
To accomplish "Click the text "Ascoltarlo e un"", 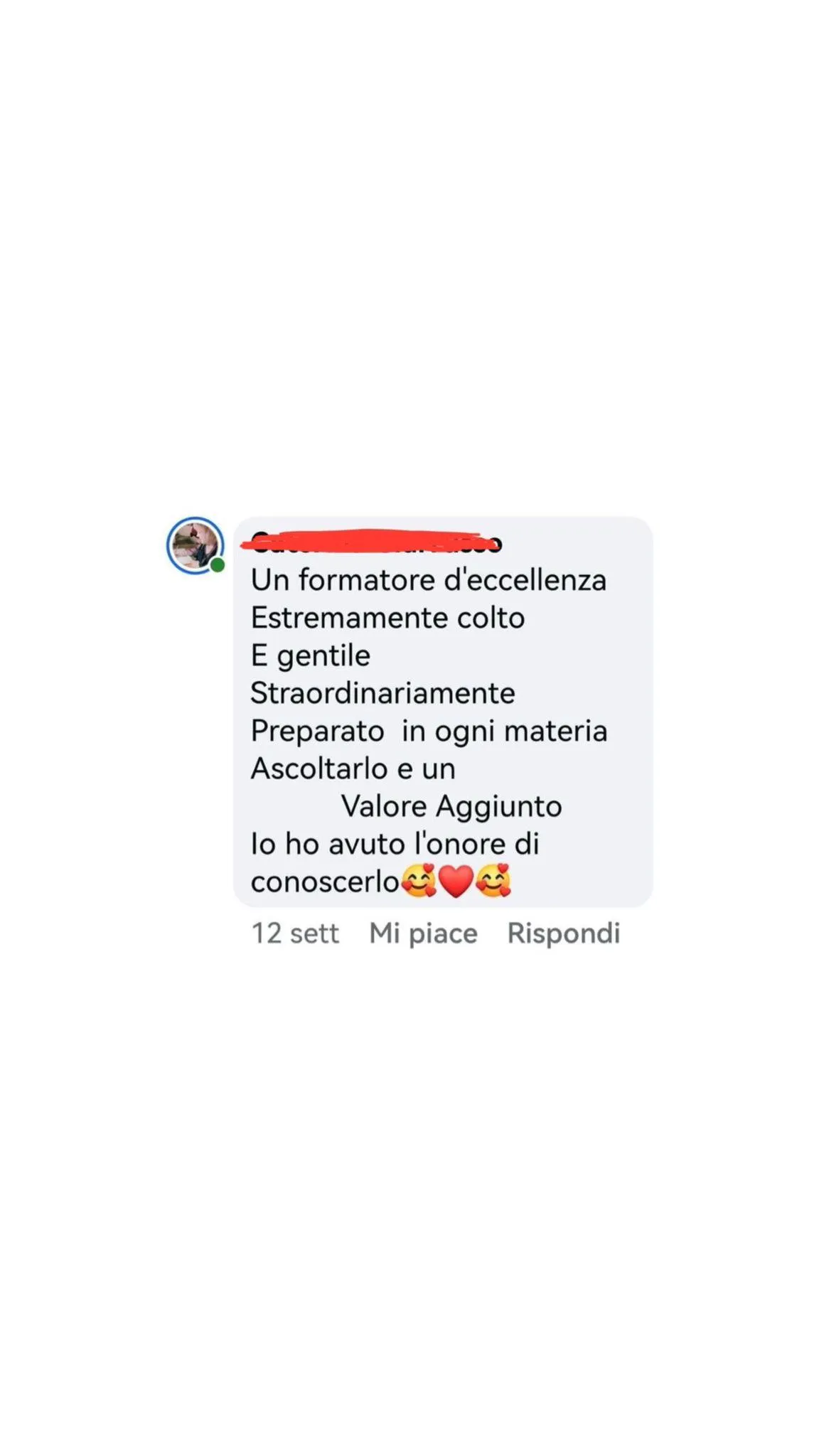I will 353,769.
